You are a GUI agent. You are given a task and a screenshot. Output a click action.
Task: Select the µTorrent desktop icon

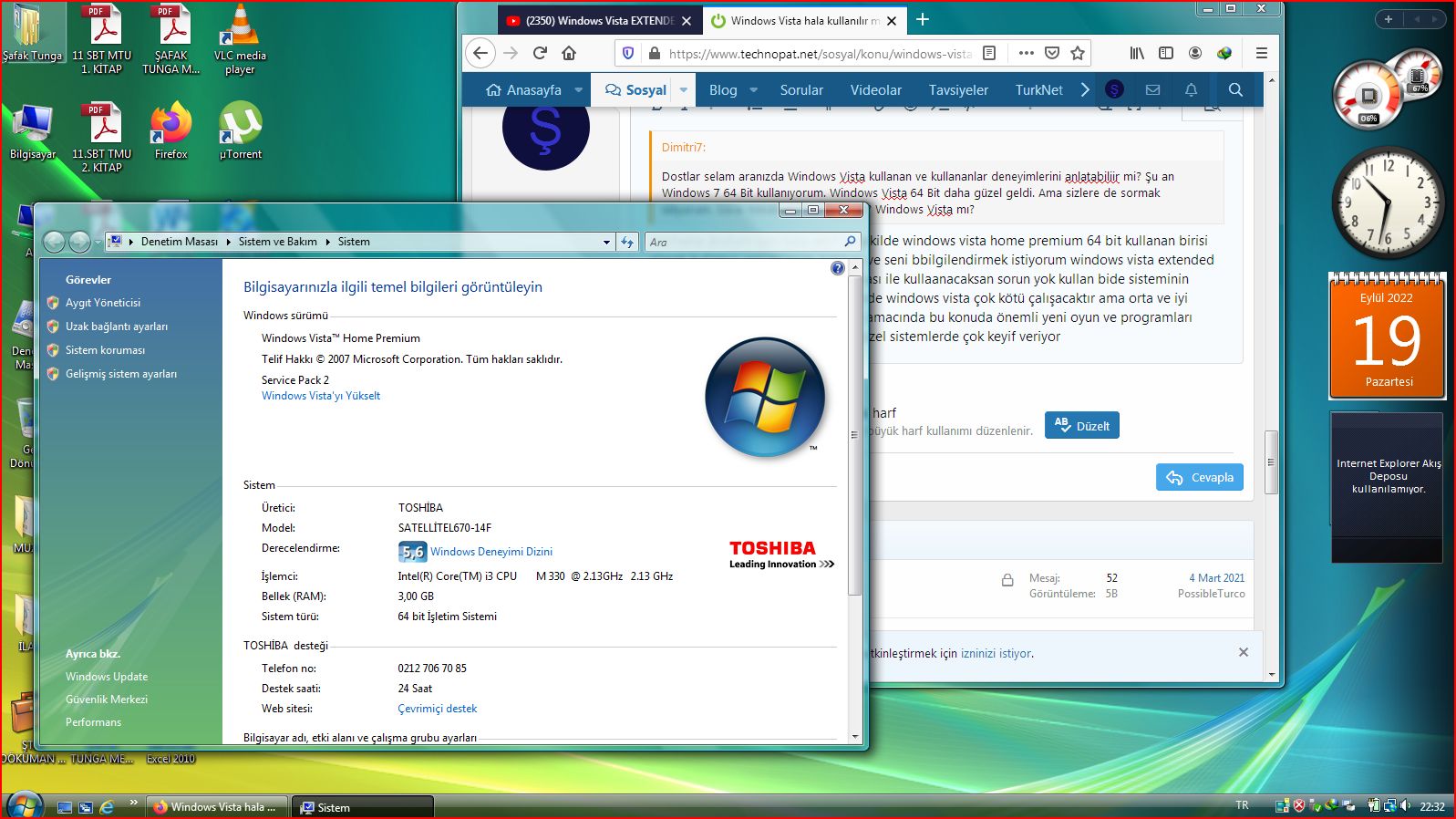240,130
